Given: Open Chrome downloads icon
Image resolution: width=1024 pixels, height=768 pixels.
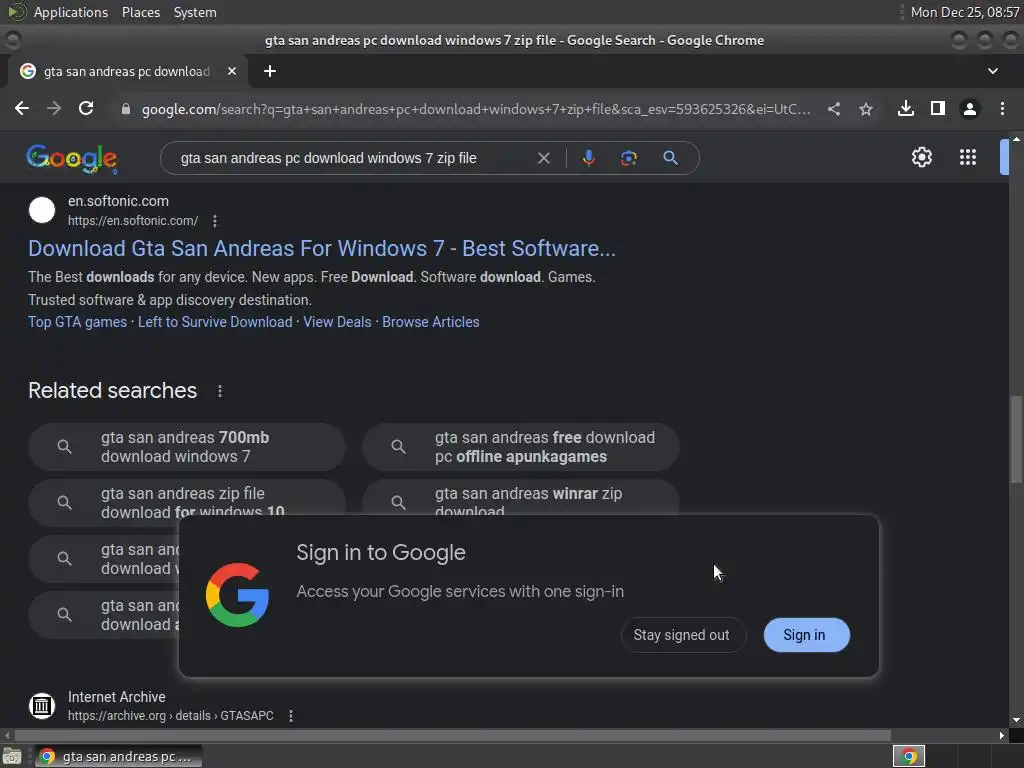Looking at the screenshot, I should 906,108.
